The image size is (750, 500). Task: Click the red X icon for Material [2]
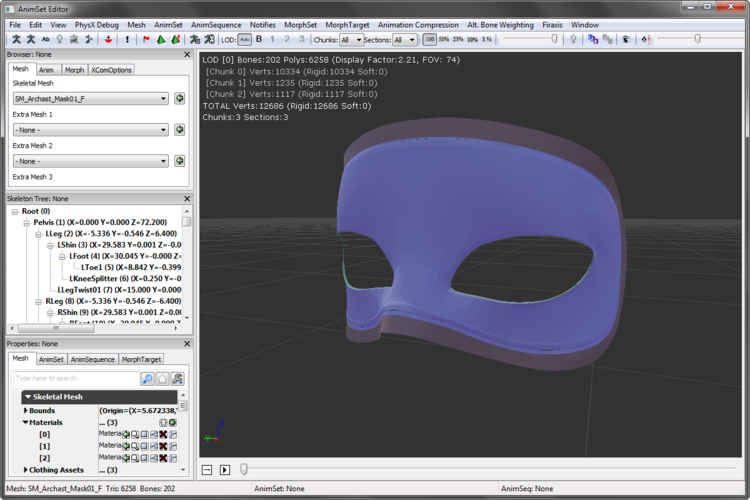[163, 458]
